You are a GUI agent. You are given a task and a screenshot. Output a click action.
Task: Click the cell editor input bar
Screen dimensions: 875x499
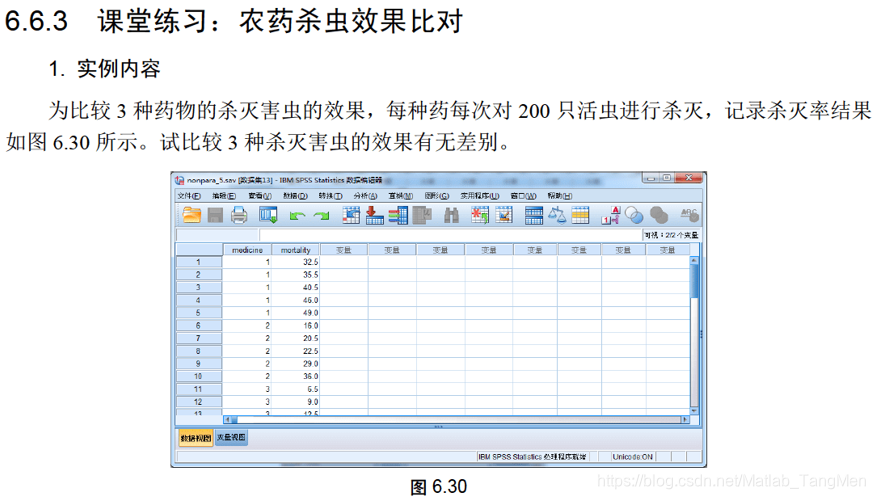tap(450, 235)
